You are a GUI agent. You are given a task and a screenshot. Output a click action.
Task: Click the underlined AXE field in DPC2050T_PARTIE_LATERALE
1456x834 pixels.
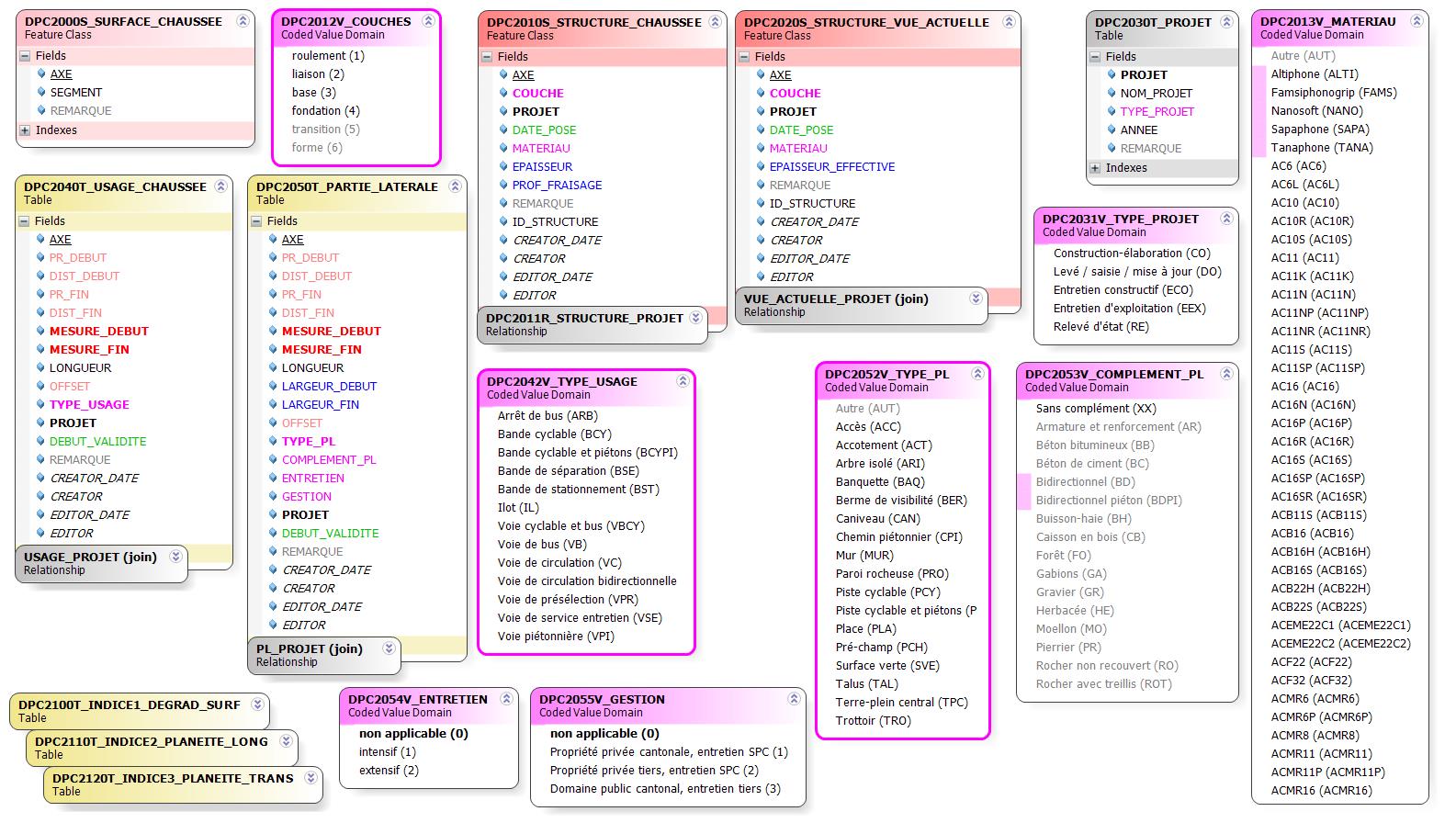click(x=293, y=239)
